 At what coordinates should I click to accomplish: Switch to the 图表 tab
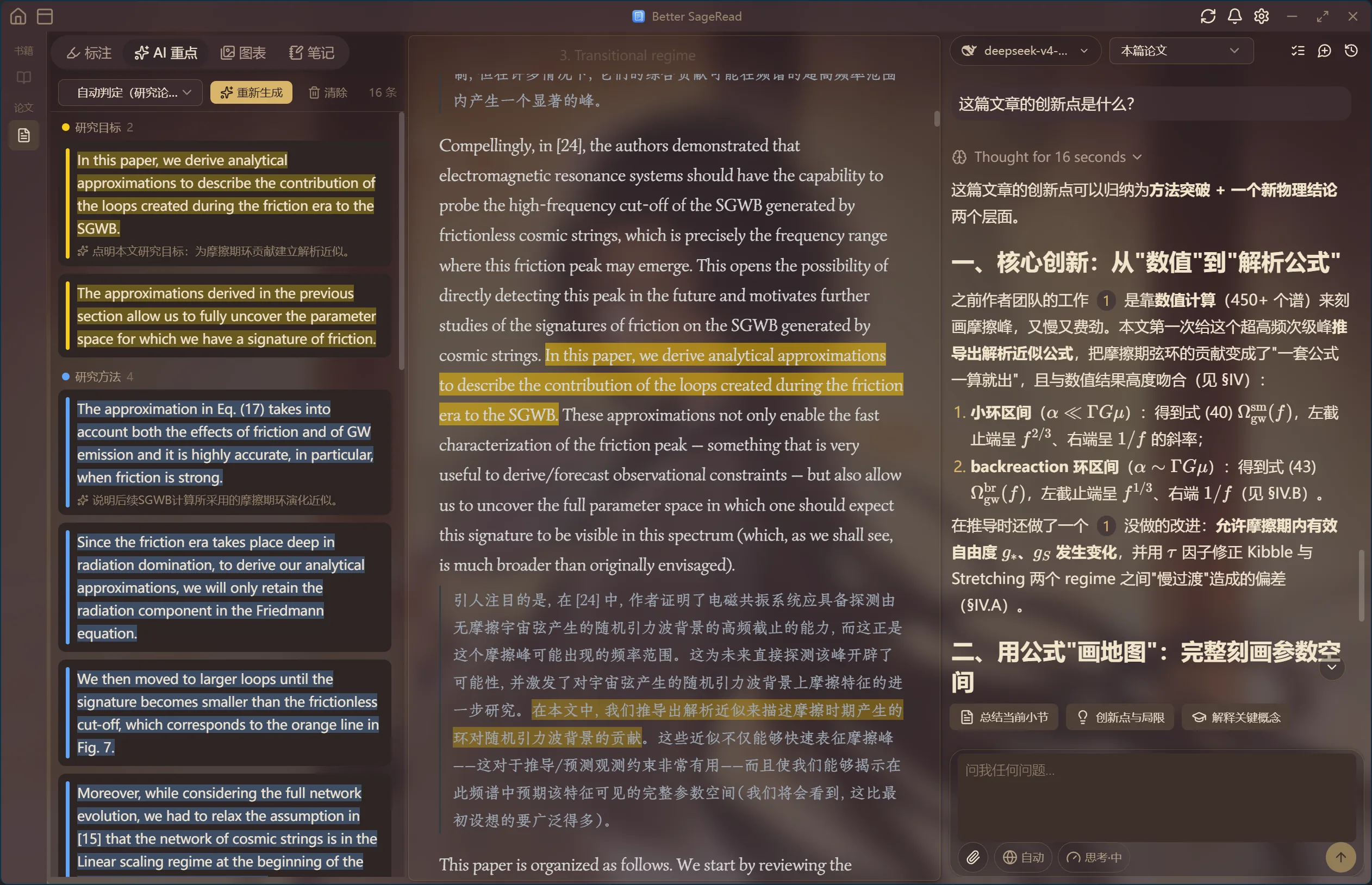point(243,53)
